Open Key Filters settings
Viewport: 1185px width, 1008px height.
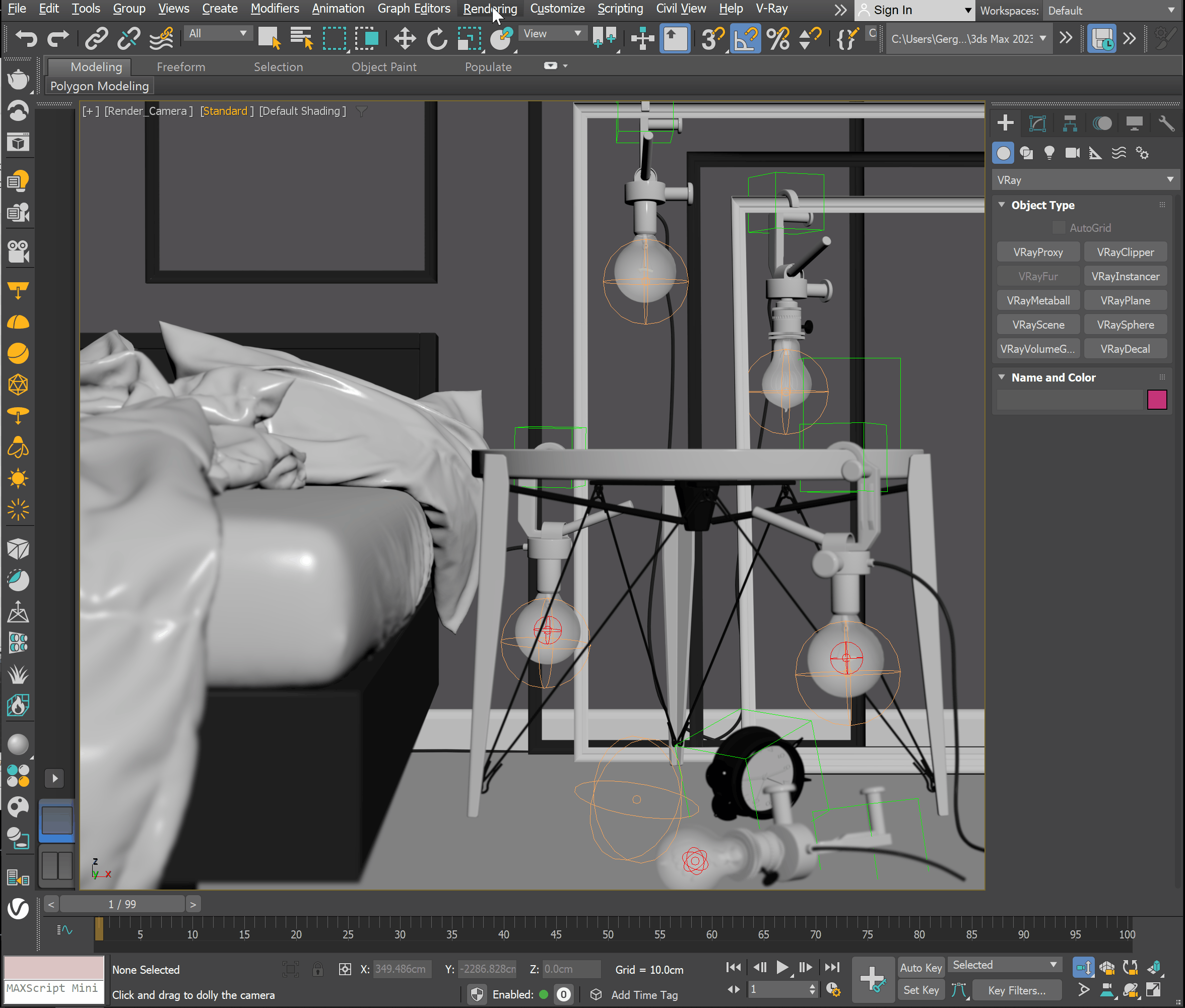[x=1017, y=990]
